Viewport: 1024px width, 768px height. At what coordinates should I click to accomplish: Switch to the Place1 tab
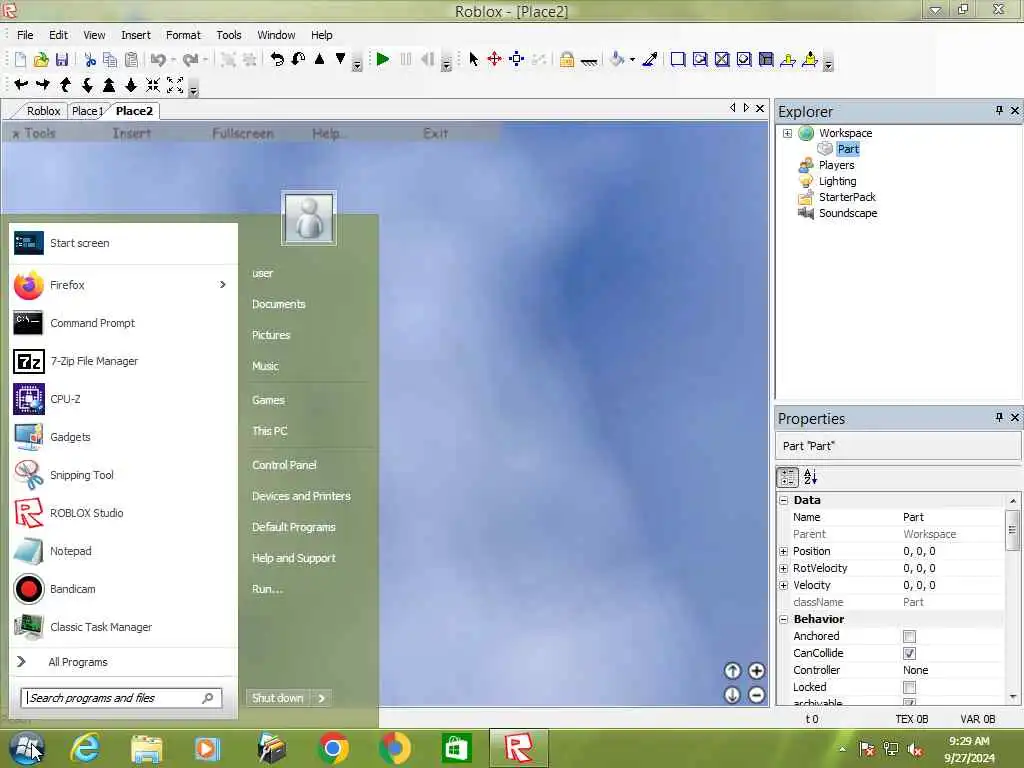tap(88, 111)
